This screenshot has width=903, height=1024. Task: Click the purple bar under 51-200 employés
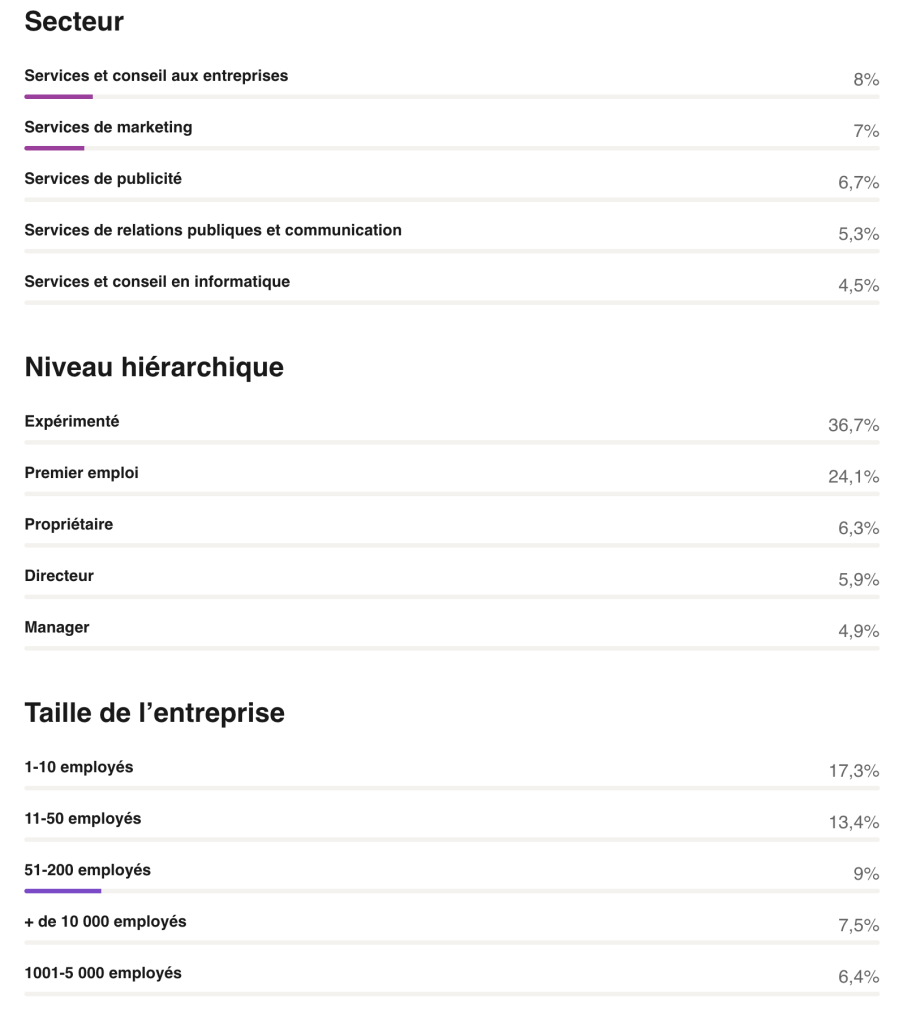click(63, 891)
